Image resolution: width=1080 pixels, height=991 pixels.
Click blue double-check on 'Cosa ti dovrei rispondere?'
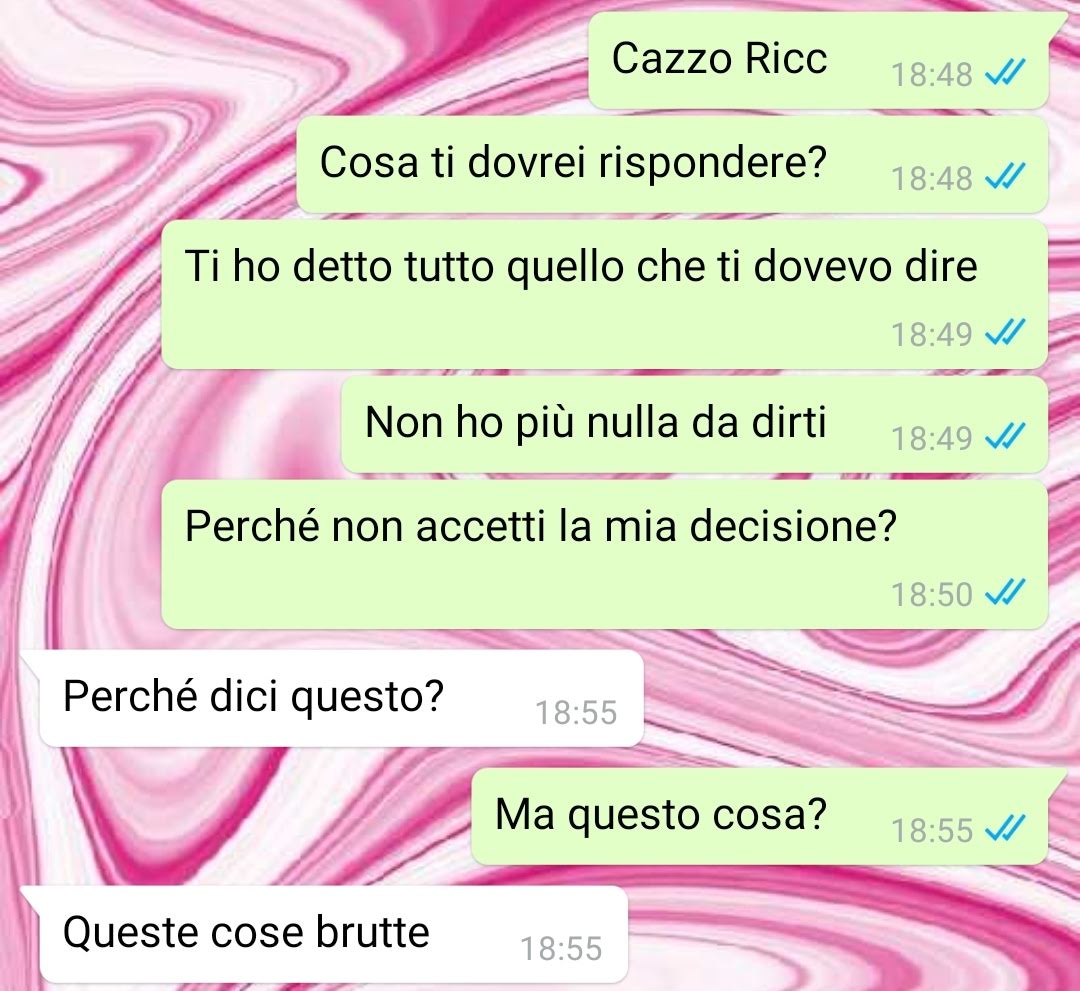point(1005,177)
